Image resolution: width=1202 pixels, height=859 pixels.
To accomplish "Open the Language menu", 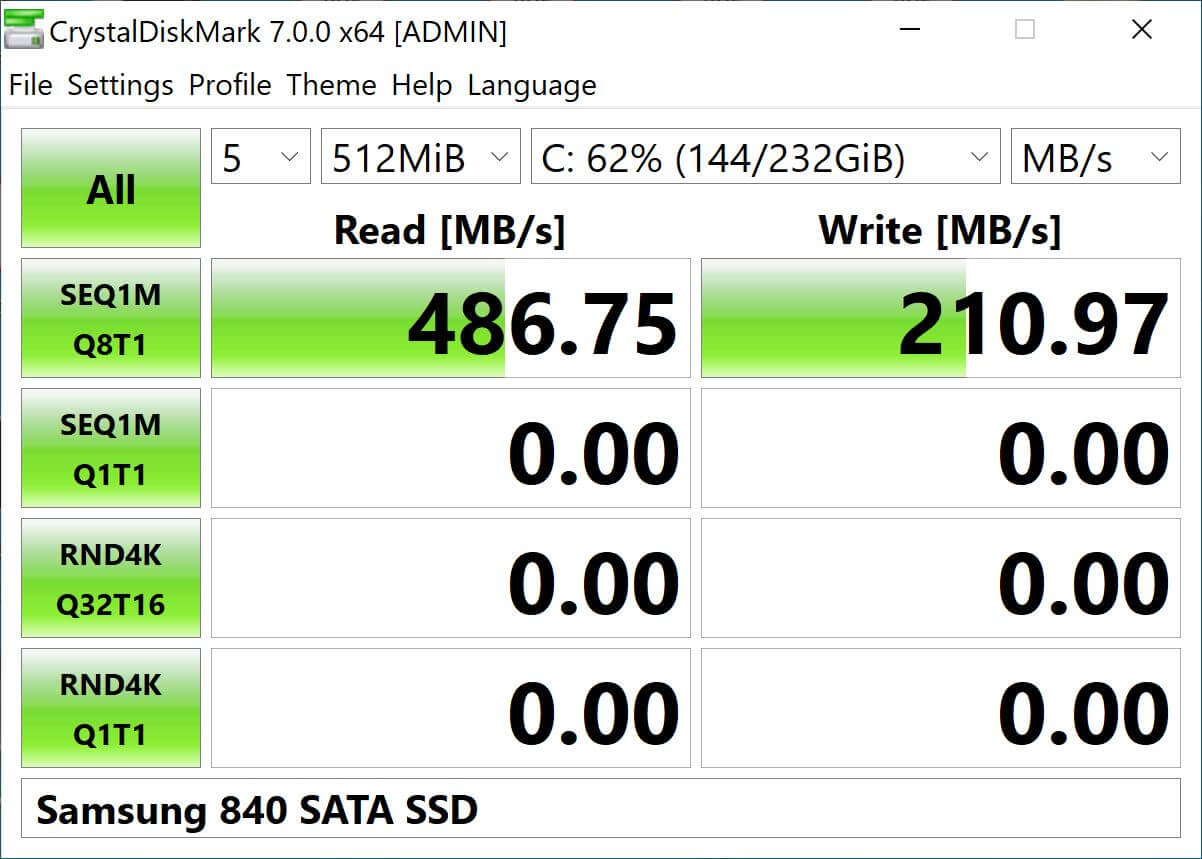I will (531, 85).
